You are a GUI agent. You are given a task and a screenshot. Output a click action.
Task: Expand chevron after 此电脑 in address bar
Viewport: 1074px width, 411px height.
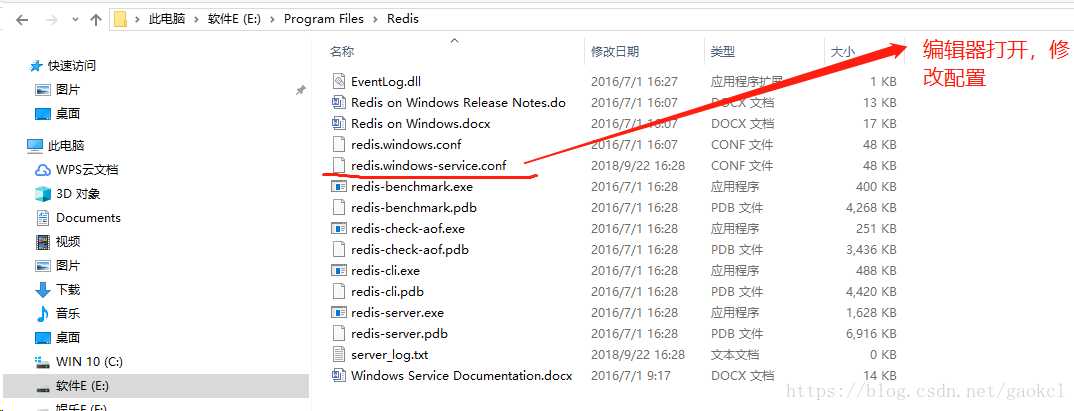tap(197, 19)
